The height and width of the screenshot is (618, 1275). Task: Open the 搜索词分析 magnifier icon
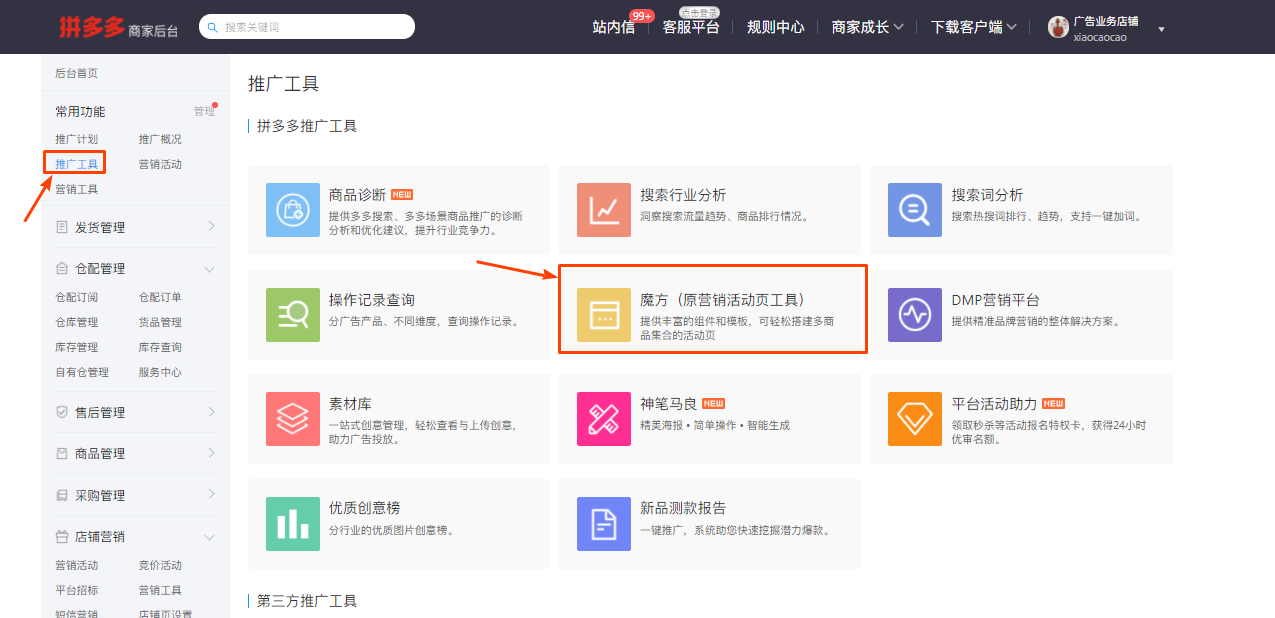click(x=915, y=210)
